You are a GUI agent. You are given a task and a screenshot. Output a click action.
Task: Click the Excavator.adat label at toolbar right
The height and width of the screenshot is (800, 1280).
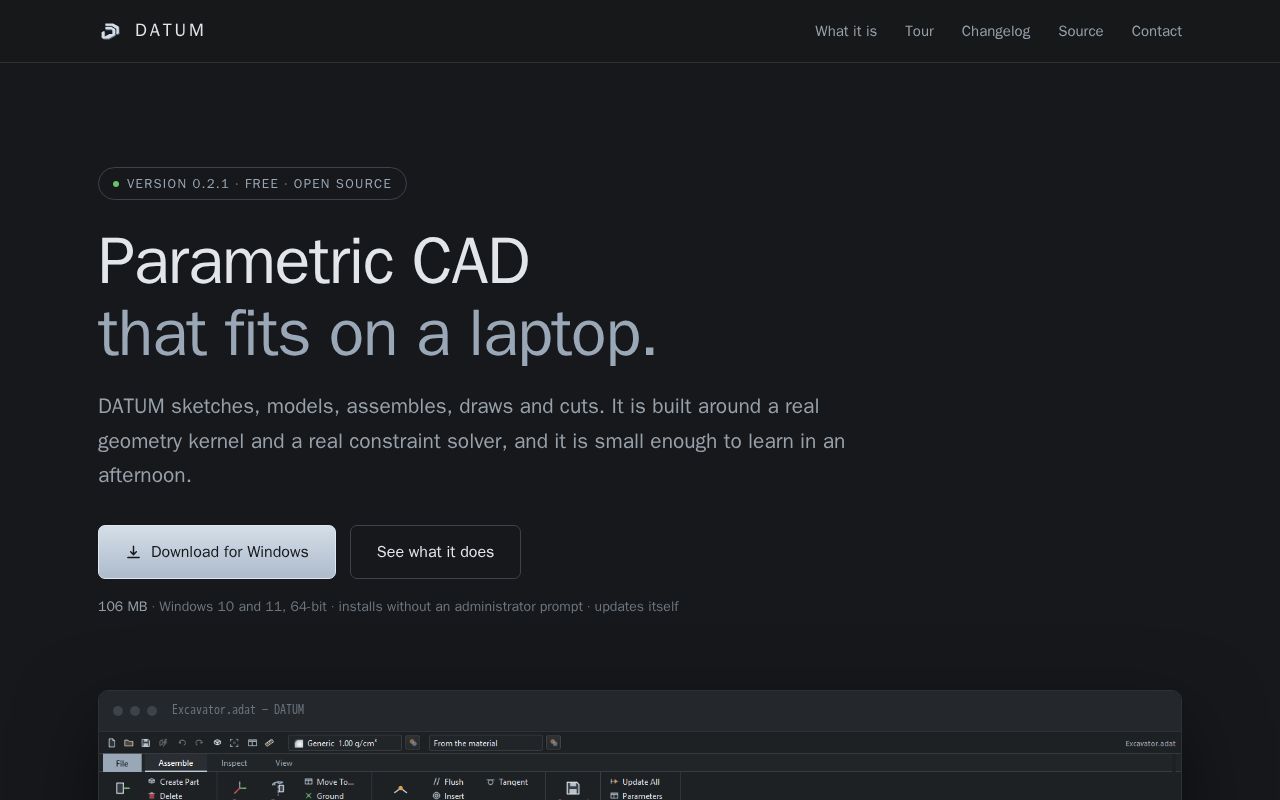pos(1150,743)
